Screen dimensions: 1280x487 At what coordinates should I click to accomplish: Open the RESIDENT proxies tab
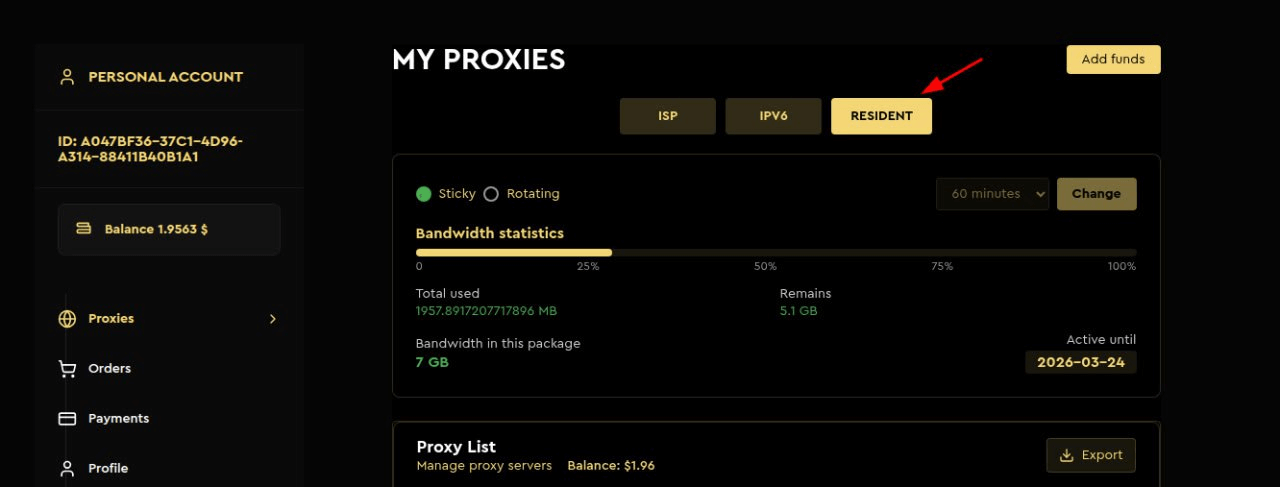coord(881,116)
